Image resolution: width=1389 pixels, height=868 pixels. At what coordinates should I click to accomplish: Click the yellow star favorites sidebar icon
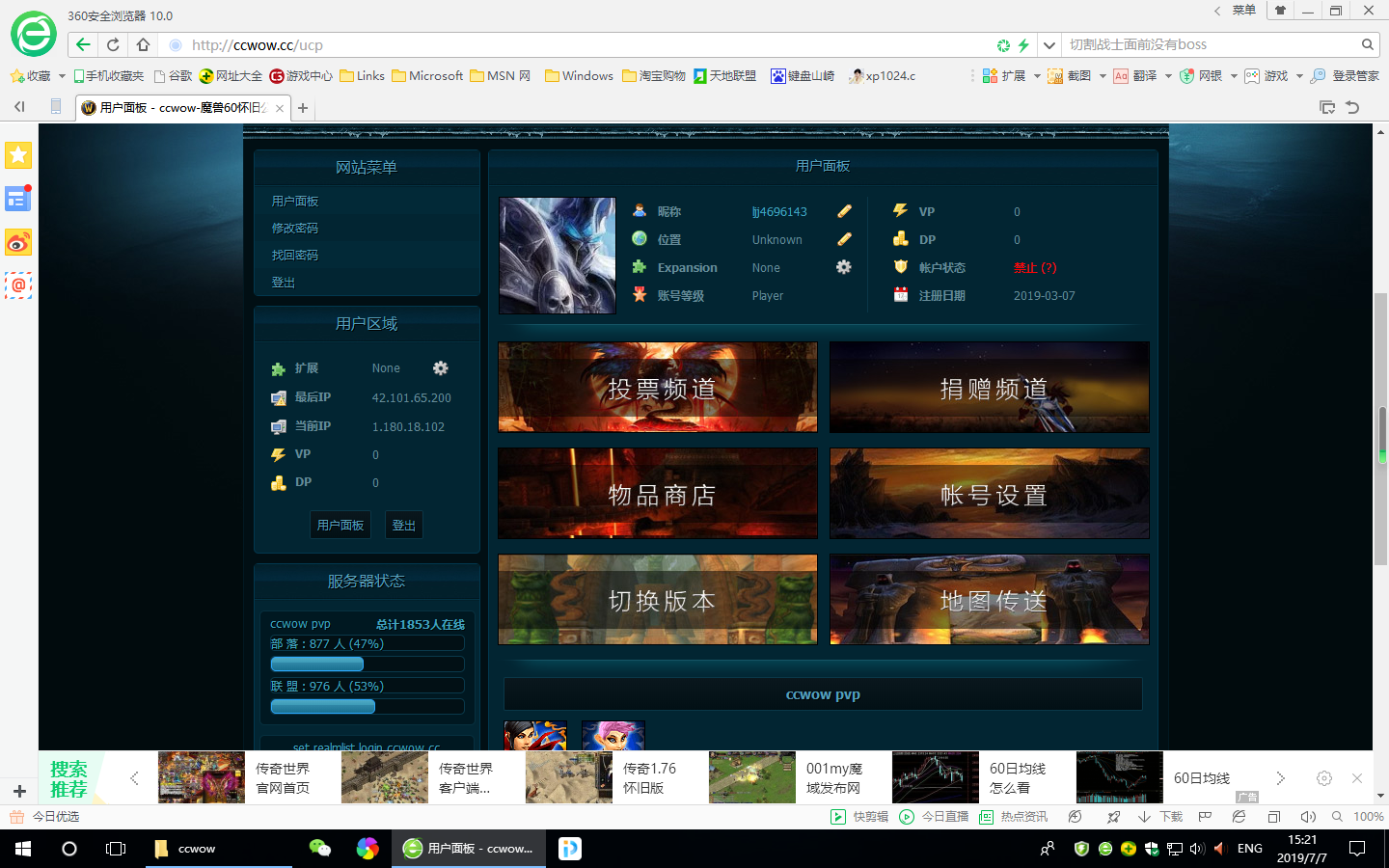pyautogui.click(x=18, y=155)
